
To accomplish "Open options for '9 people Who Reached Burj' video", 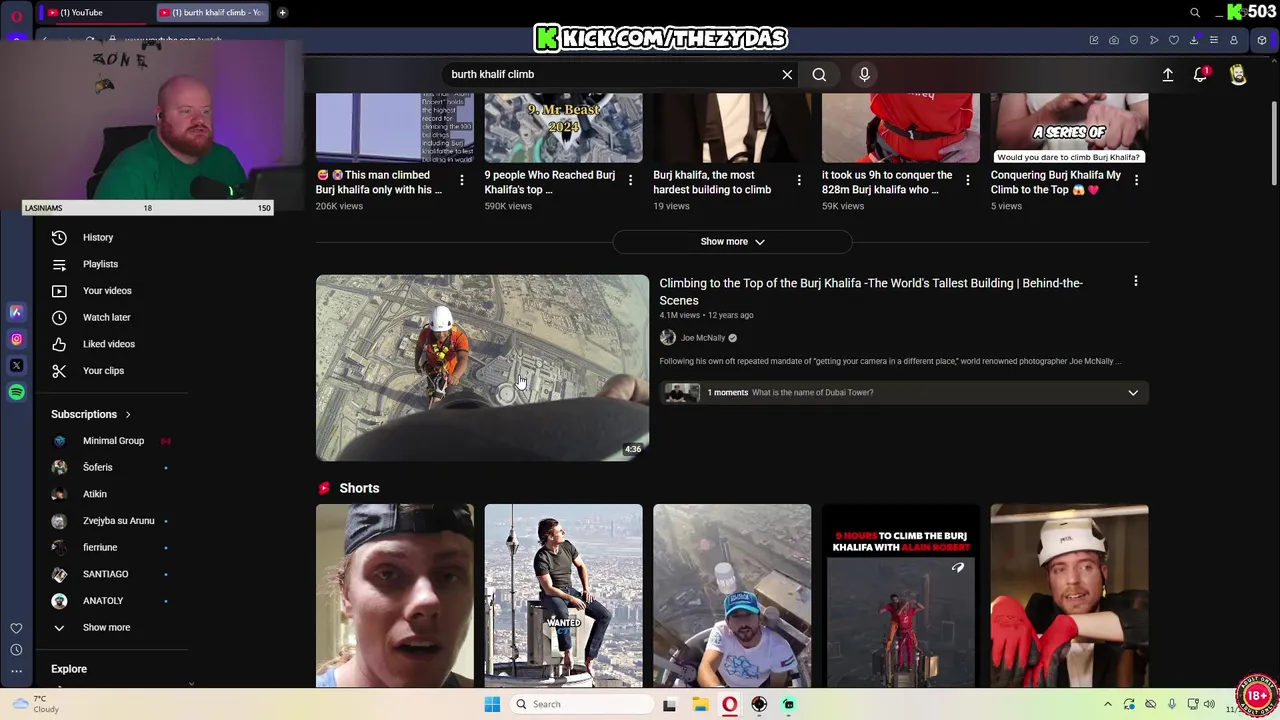I will [630, 180].
